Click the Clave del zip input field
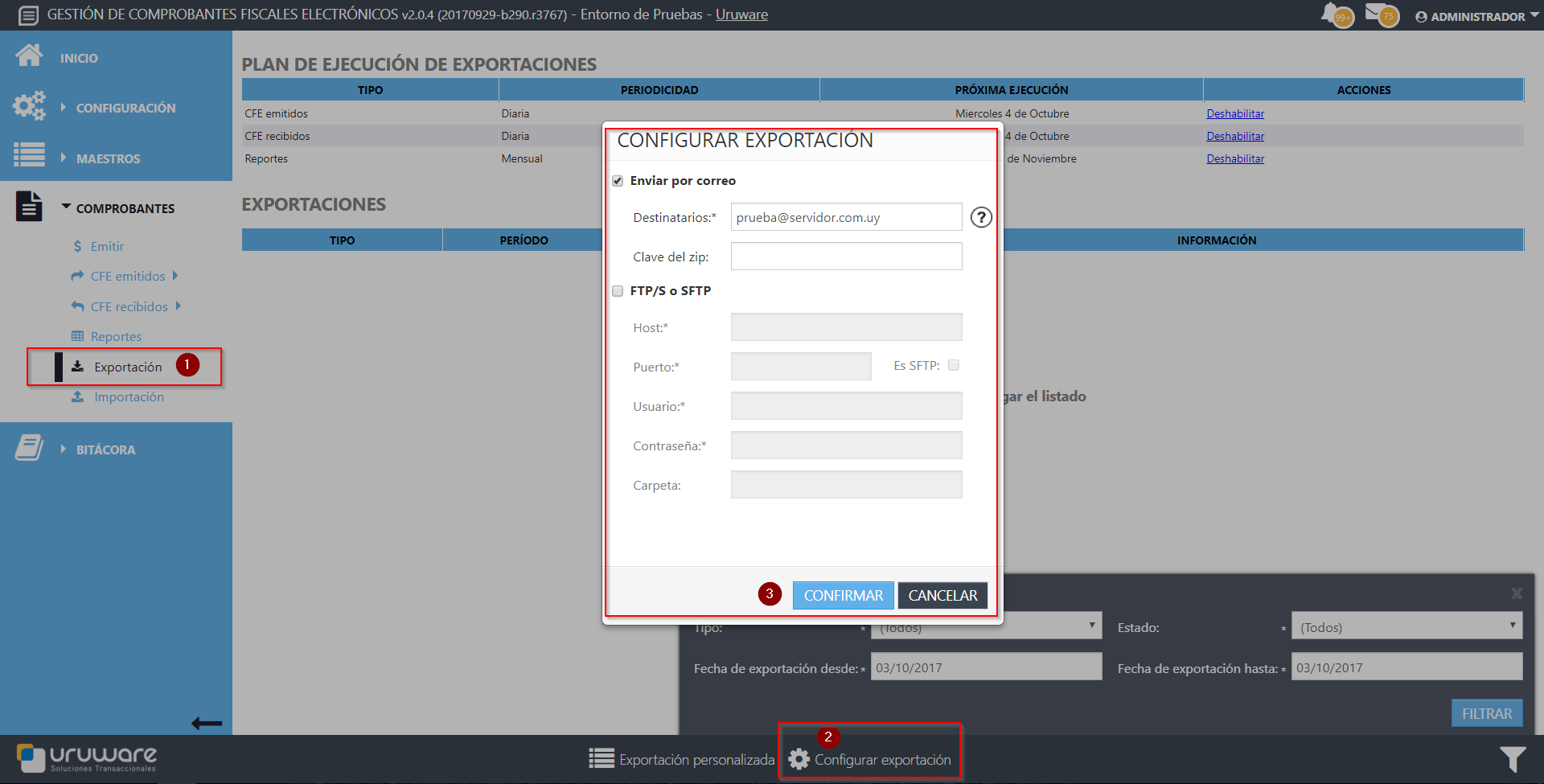1544x784 pixels. [x=846, y=257]
